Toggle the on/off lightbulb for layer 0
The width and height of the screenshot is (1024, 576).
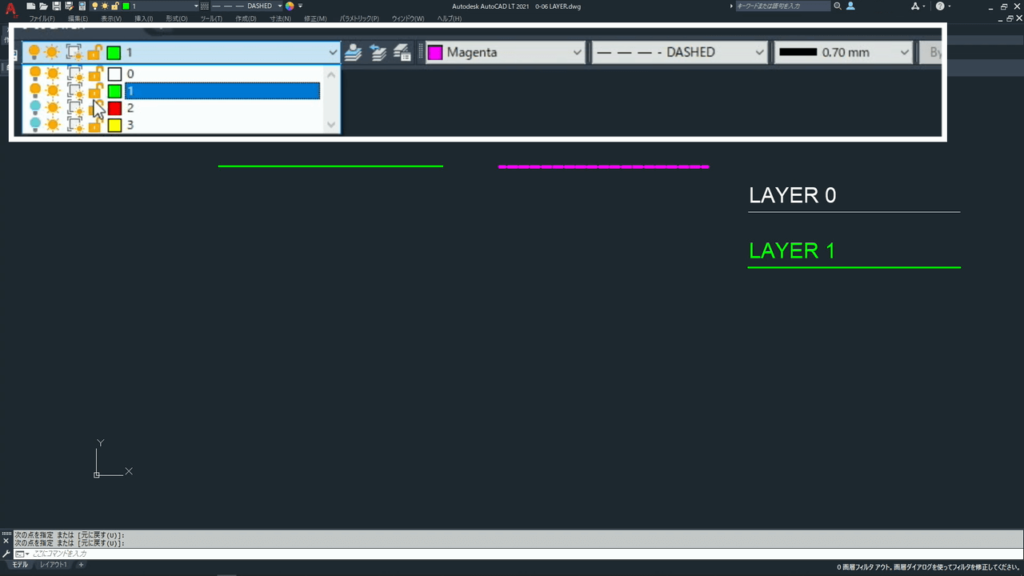(35, 73)
